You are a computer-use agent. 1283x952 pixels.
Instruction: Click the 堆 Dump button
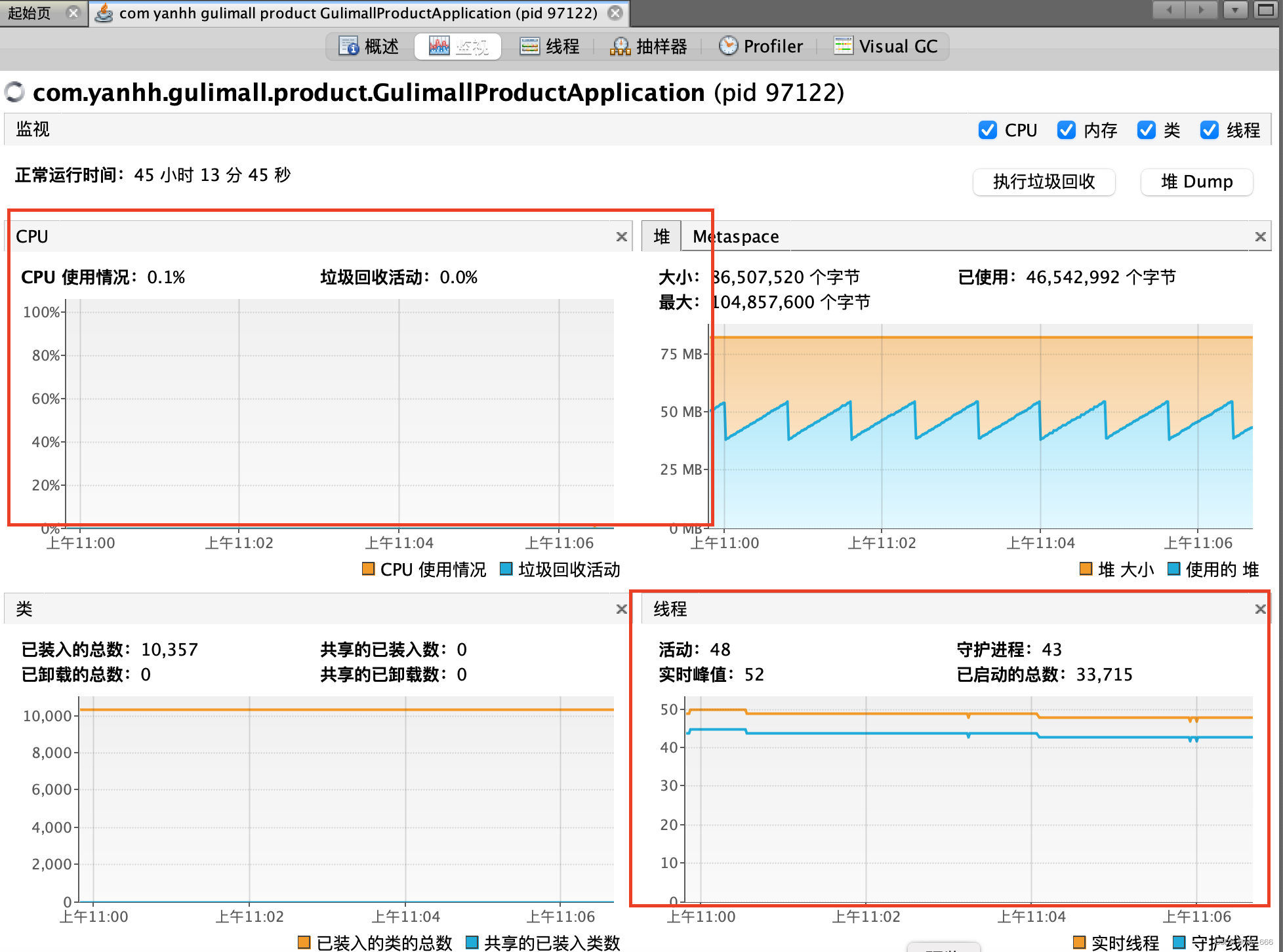(1196, 182)
